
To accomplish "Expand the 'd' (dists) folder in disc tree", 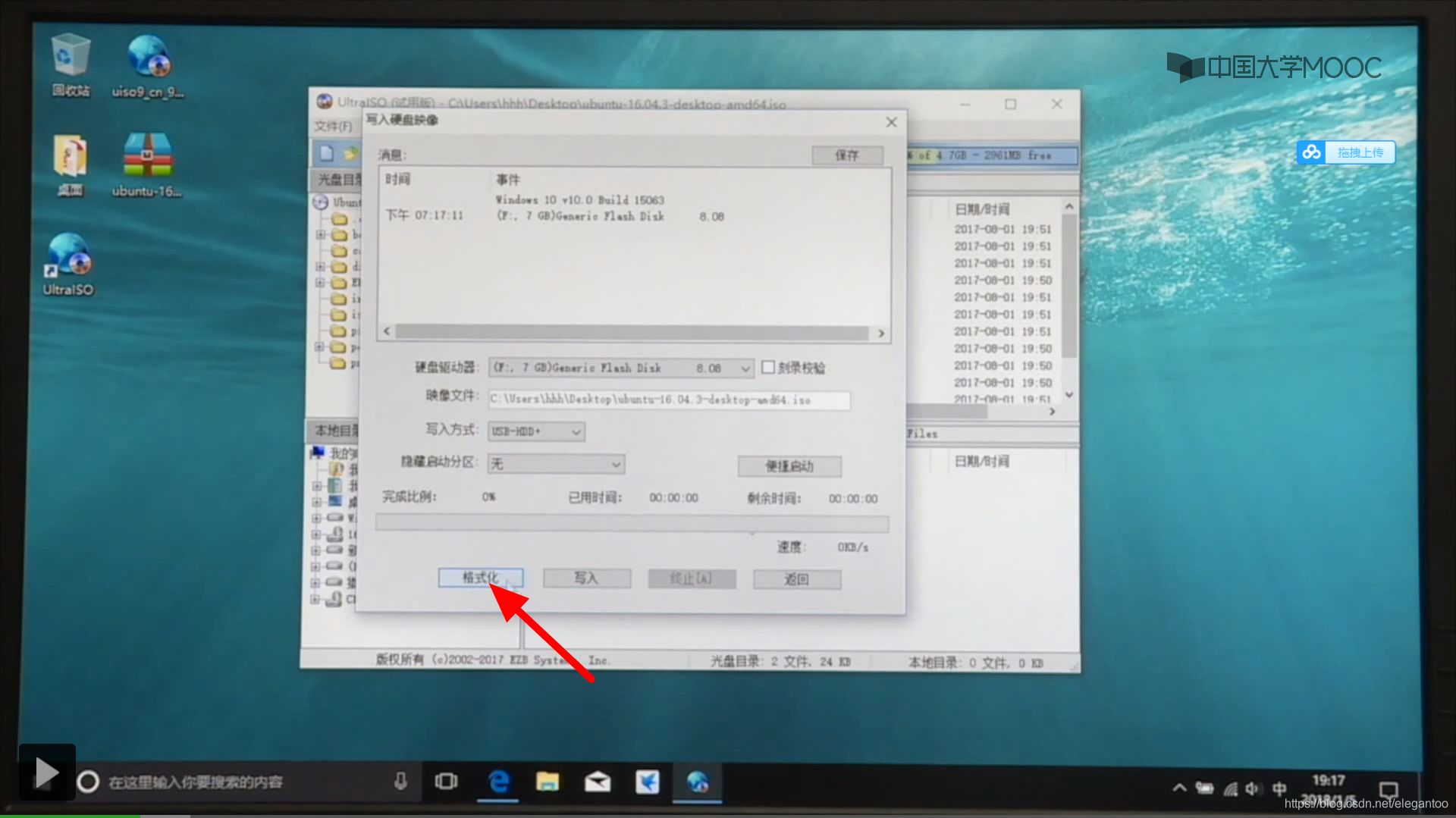I will click(320, 267).
